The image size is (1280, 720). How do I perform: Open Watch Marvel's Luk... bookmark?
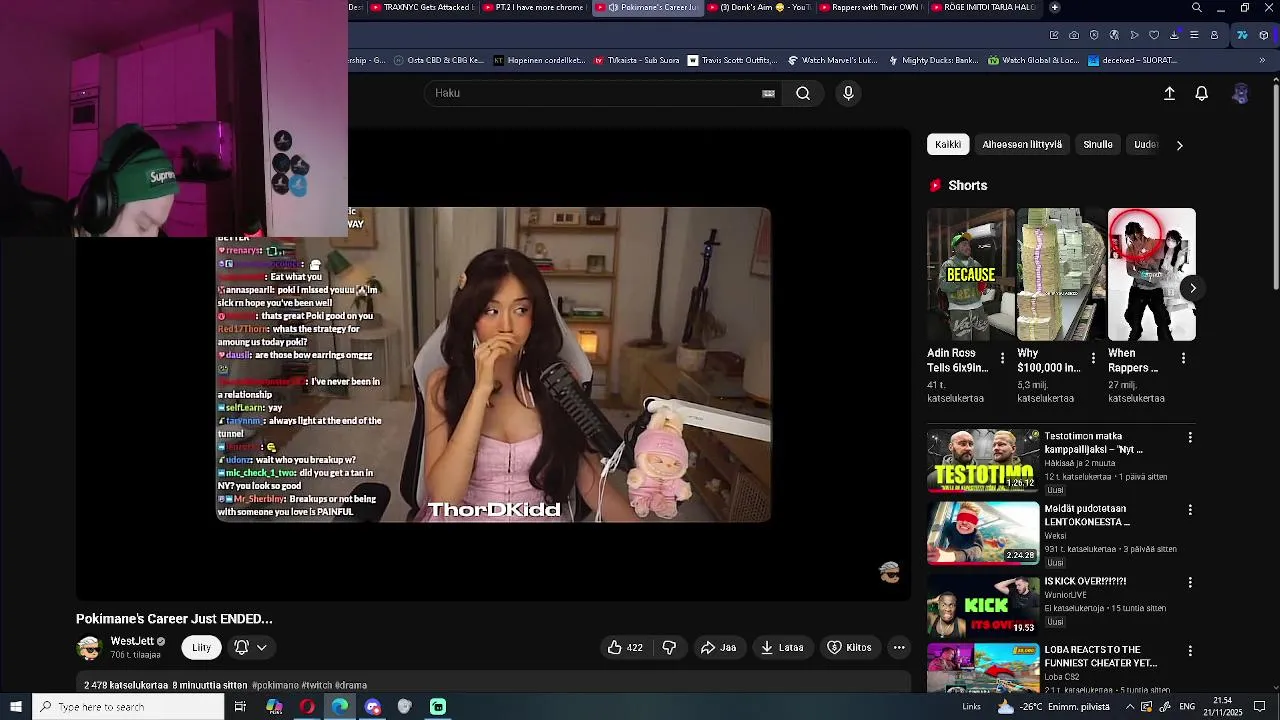832,60
